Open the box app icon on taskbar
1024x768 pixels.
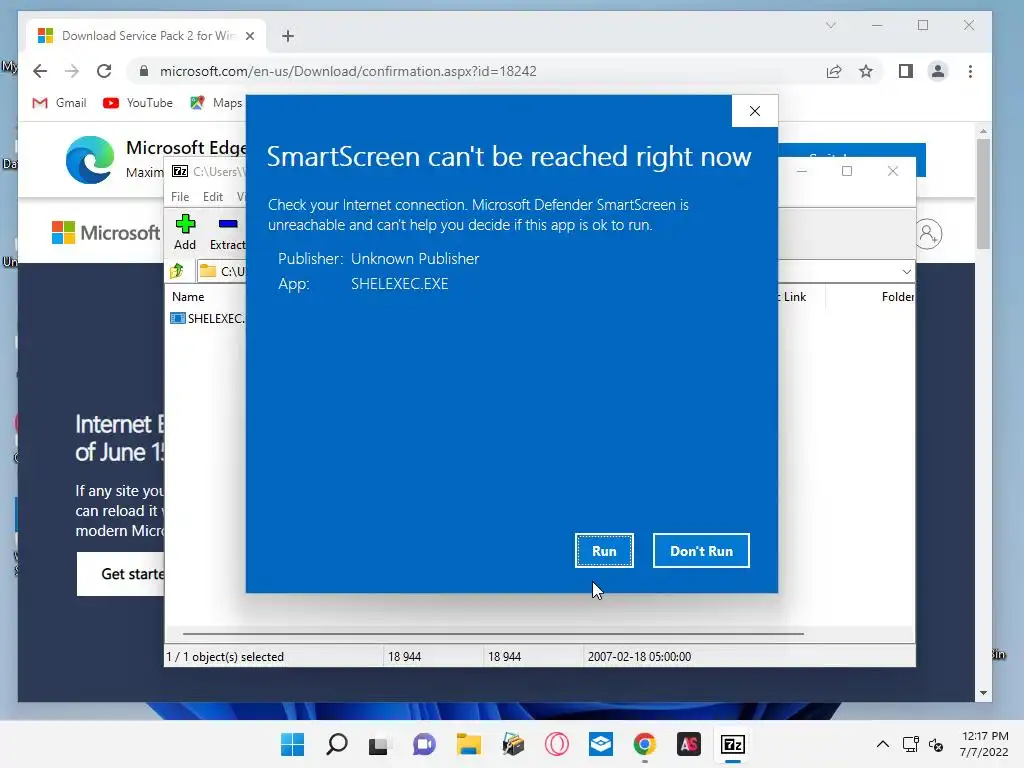pyautogui.click(x=513, y=744)
